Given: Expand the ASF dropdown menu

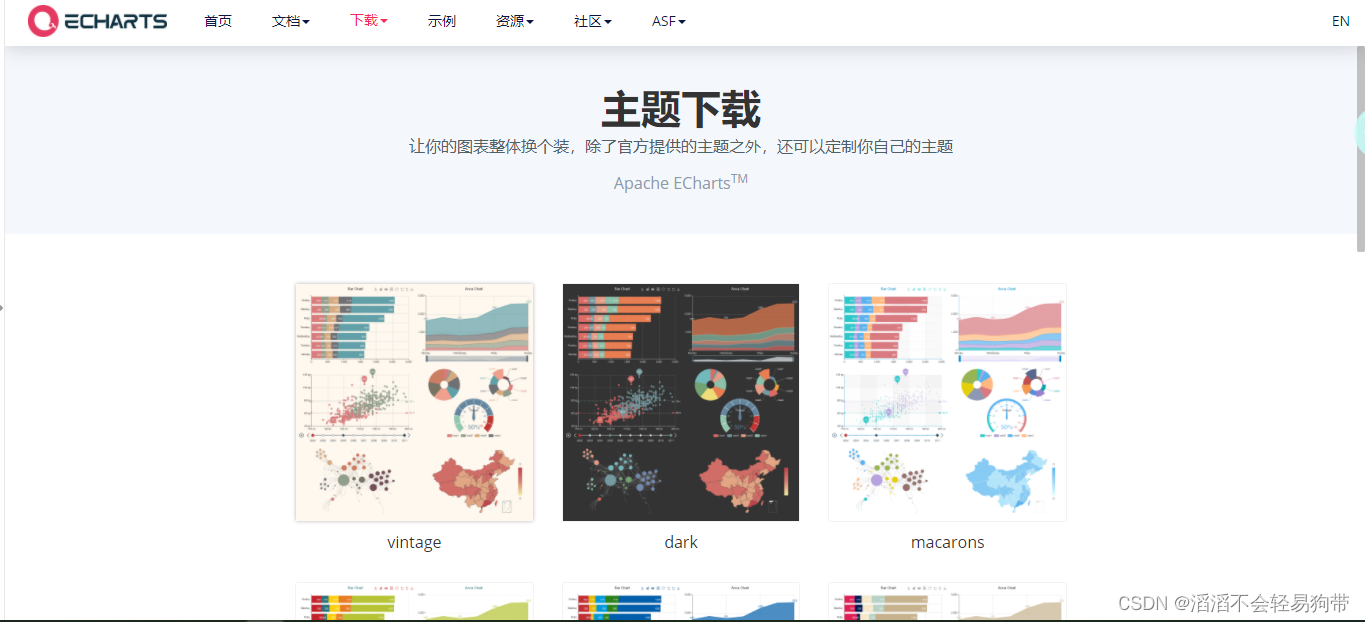Looking at the screenshot, I should (x=669, y=21).
